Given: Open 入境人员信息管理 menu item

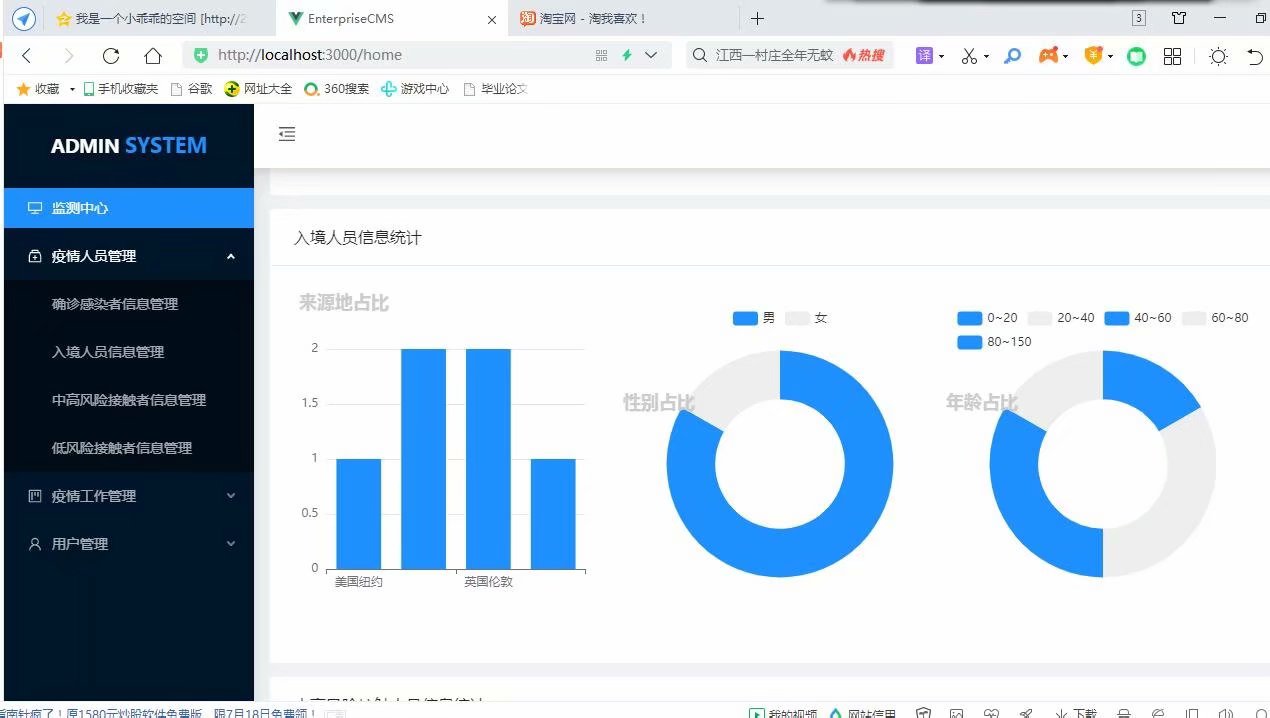Looking at the screenshot, I should coord(129,352).
